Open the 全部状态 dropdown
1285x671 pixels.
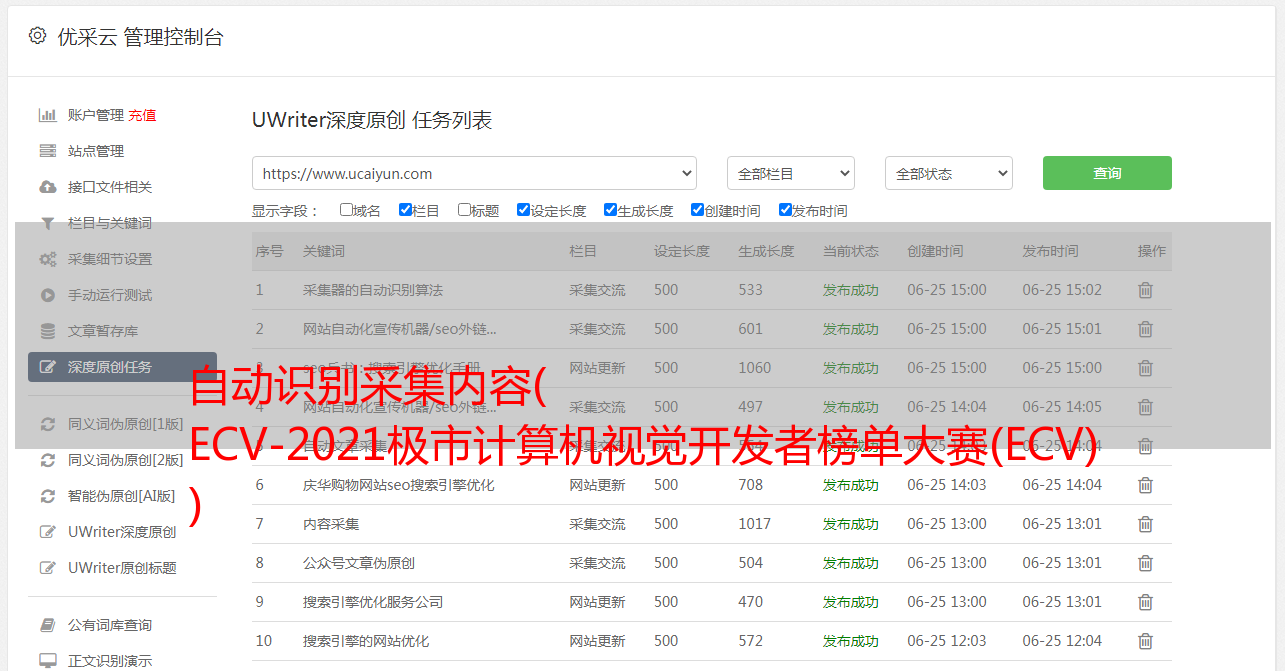949,173
